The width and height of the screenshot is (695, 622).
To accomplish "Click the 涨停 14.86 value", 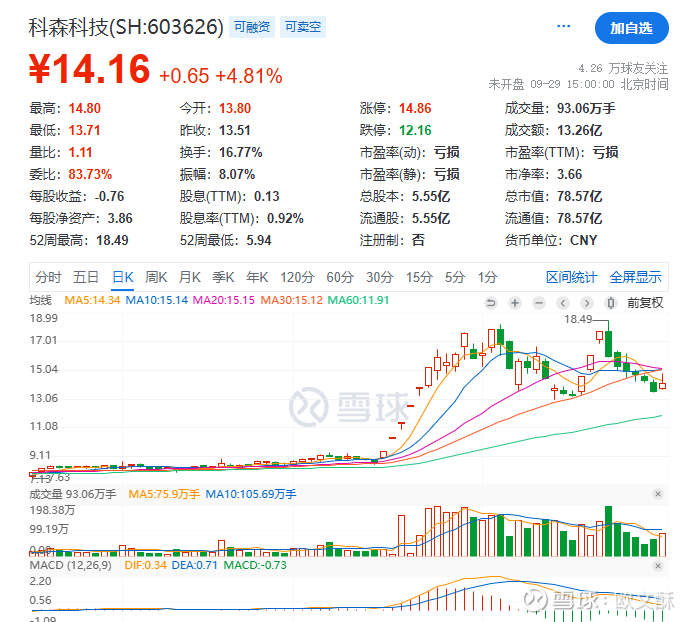I will [x=415, y=108].
